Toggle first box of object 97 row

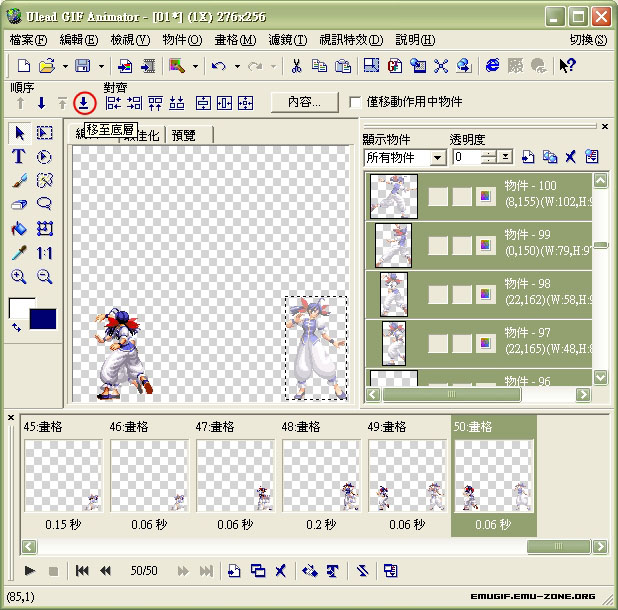(x=438, y=343)
